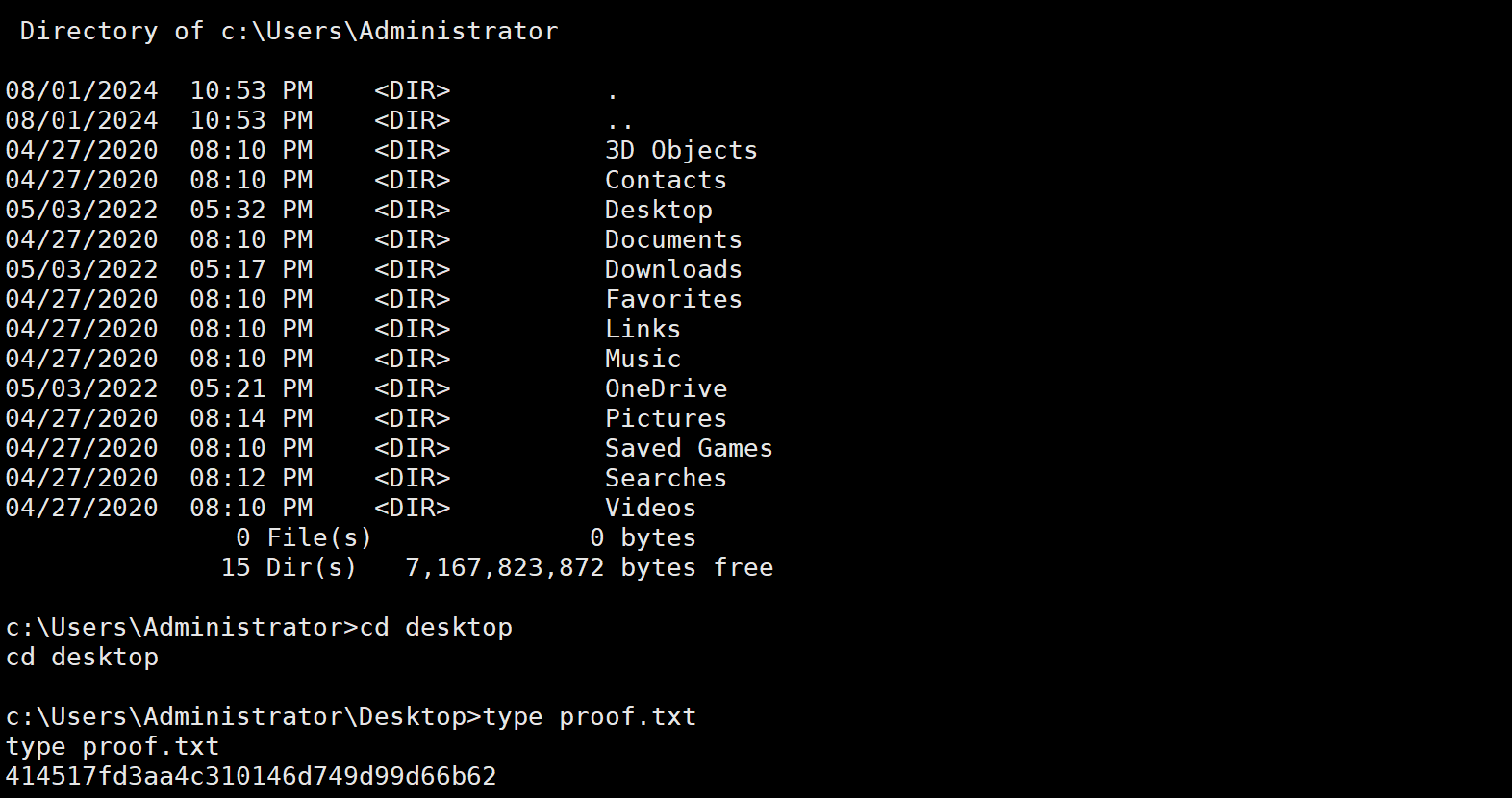The width and height of the screenshot is (1512, 798).
Task: Select the 'Saved Games' directory name
Action: click(x=689, y=449)
